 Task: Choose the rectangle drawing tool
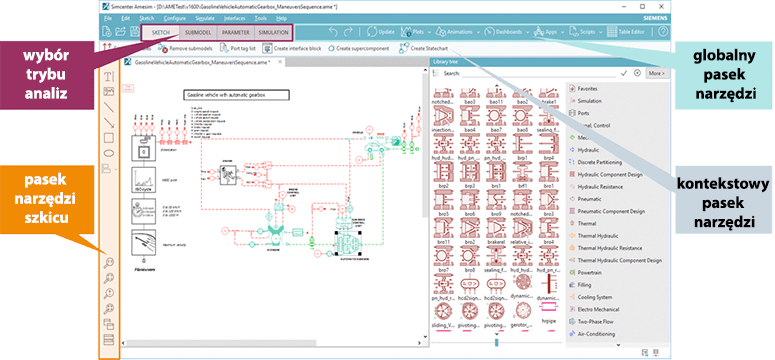pyautogui.click(x=109, y=137)
